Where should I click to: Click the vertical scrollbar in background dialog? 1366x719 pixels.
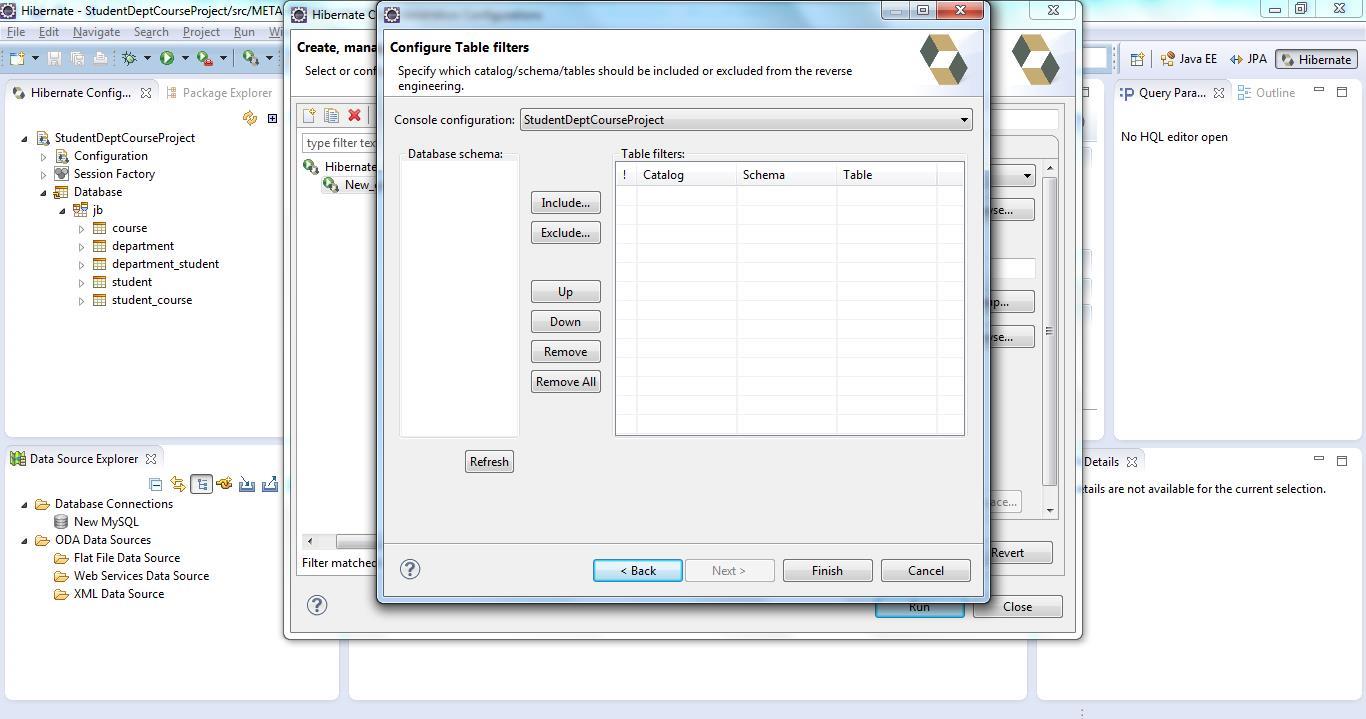(1049, 332)
